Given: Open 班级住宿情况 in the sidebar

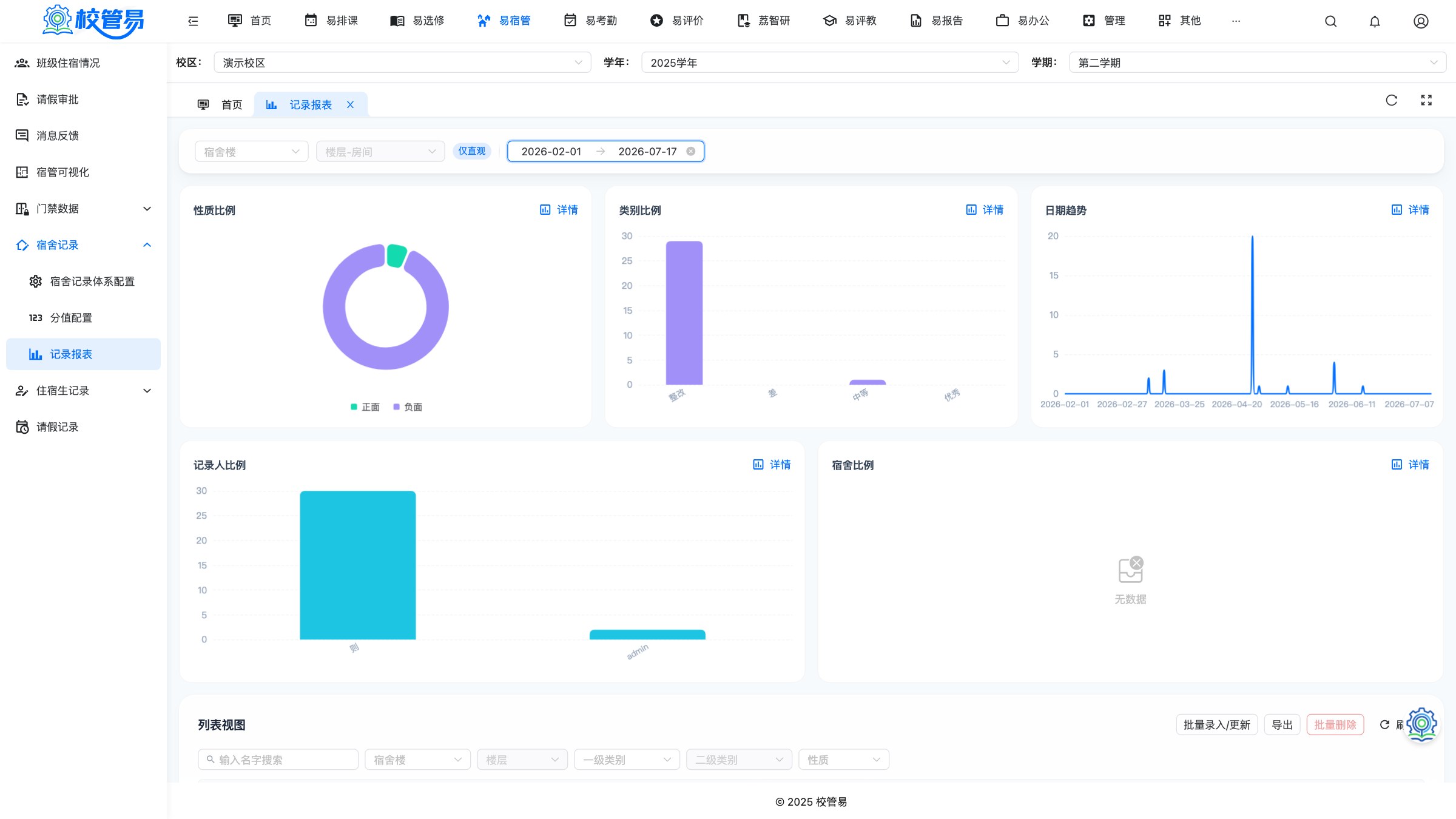Looking at the screenshot, I should click(x=83, y=63).
